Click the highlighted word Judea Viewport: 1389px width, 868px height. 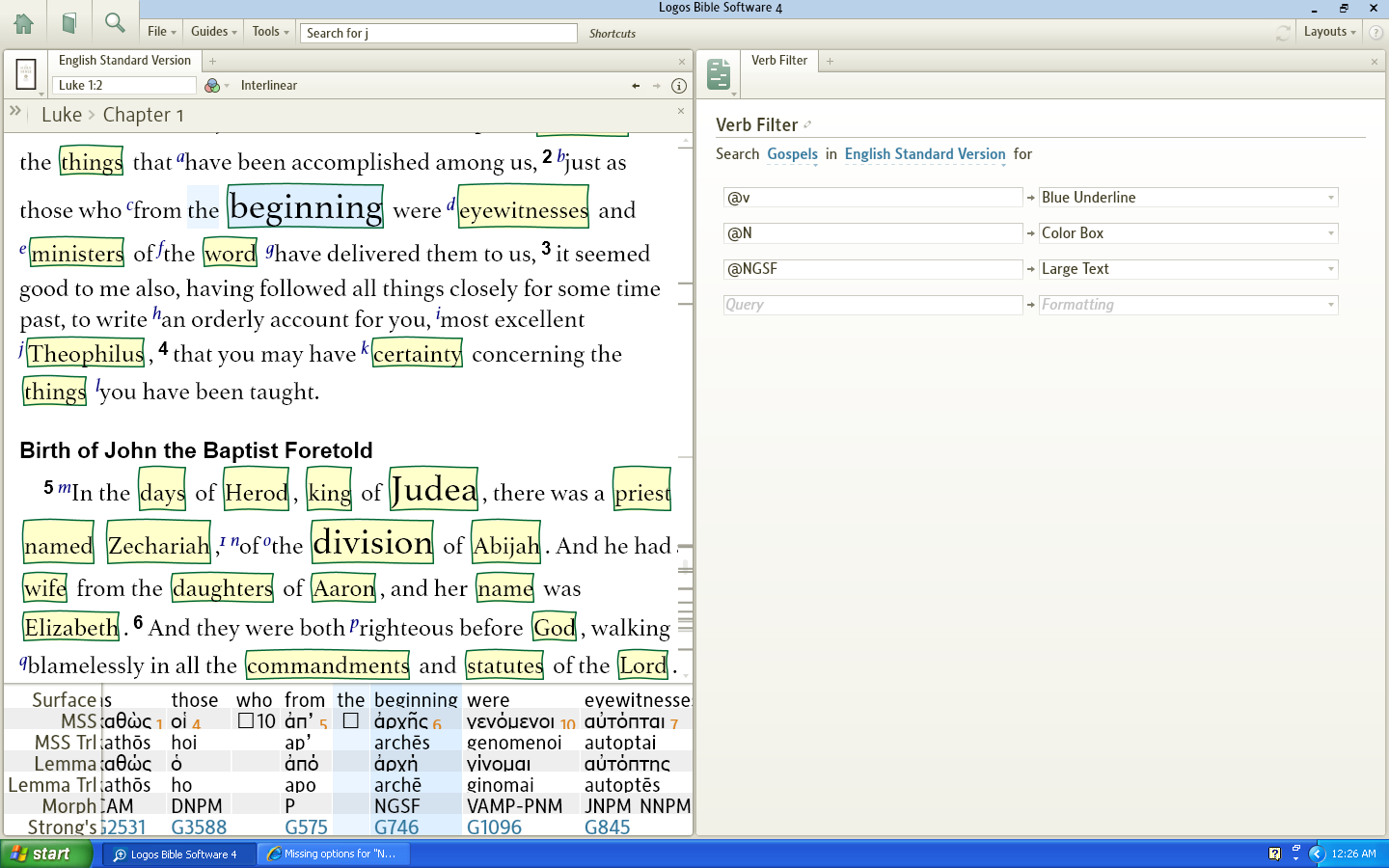coord(434,490)
